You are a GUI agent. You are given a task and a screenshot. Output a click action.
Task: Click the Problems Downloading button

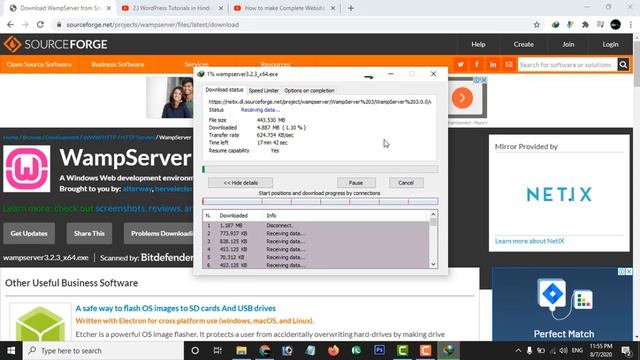point(159,233)
